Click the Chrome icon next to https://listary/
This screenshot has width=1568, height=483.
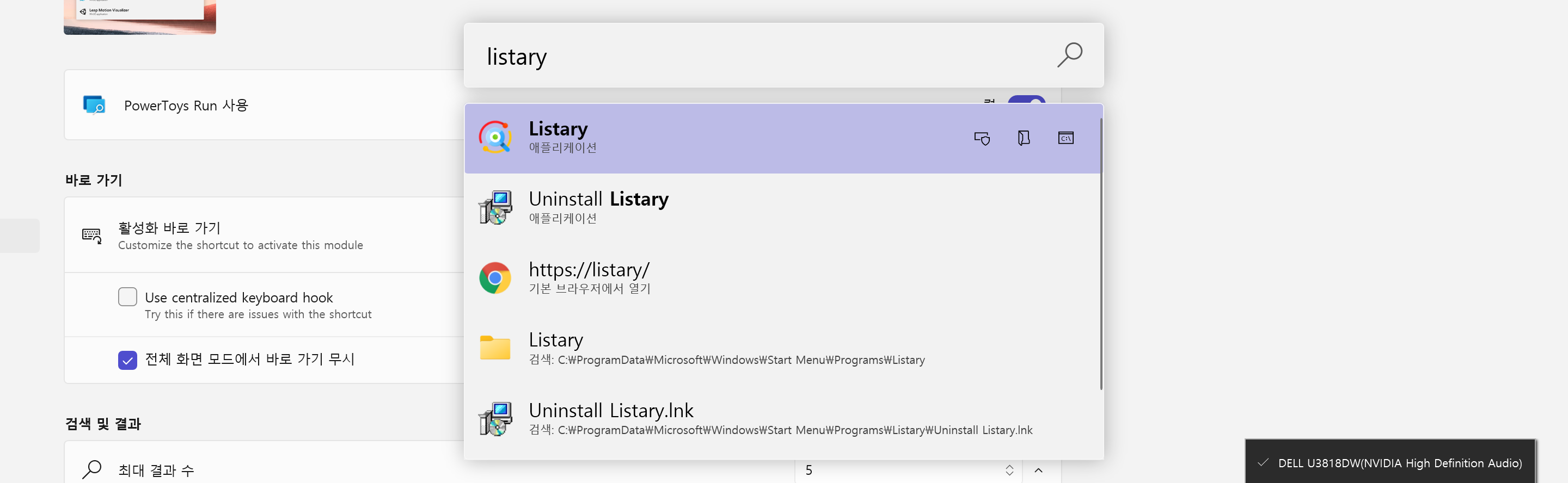point(495,278)
